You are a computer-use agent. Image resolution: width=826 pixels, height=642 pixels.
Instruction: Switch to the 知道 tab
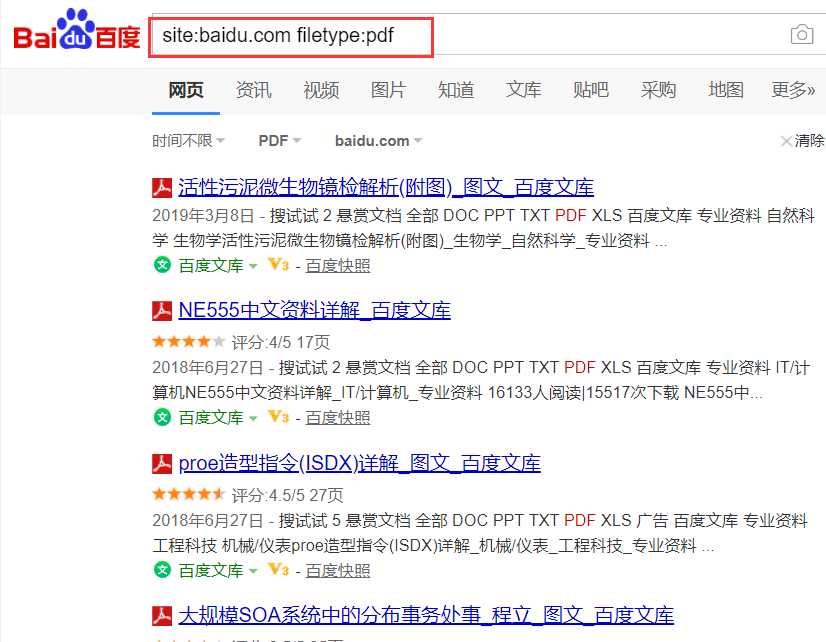[456, 90]
